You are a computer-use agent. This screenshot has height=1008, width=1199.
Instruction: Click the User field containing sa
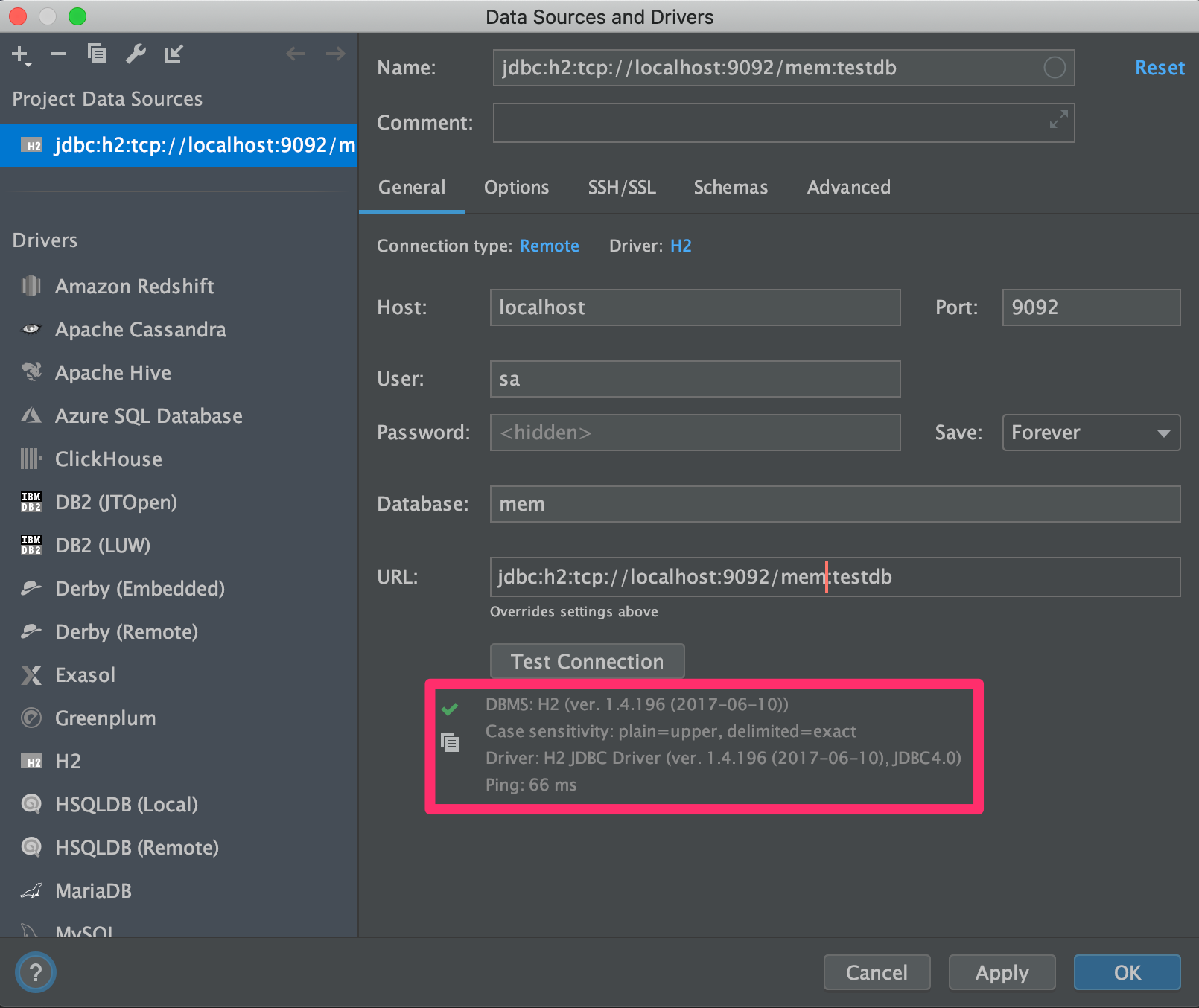(695, 379)
